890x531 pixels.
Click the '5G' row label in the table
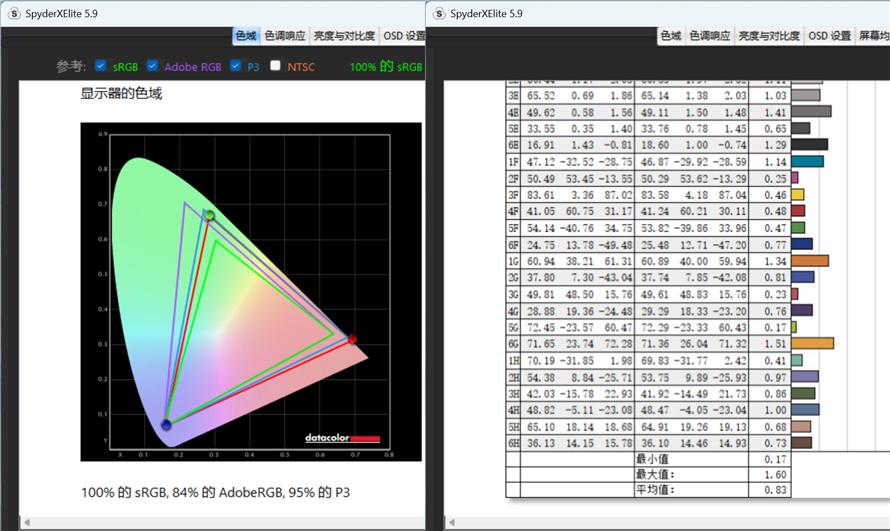pos(513,328)
